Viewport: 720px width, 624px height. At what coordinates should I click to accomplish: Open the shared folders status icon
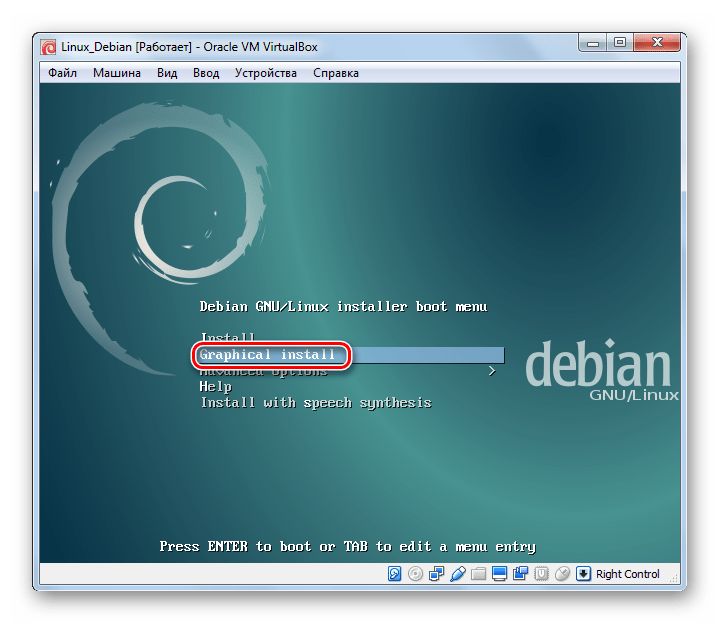(x=479, y=574)
